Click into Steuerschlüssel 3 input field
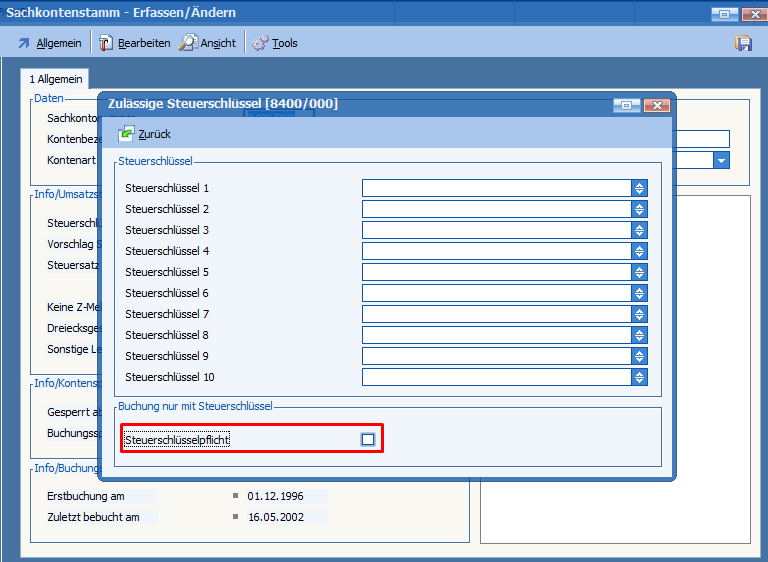 coord(495,230)
